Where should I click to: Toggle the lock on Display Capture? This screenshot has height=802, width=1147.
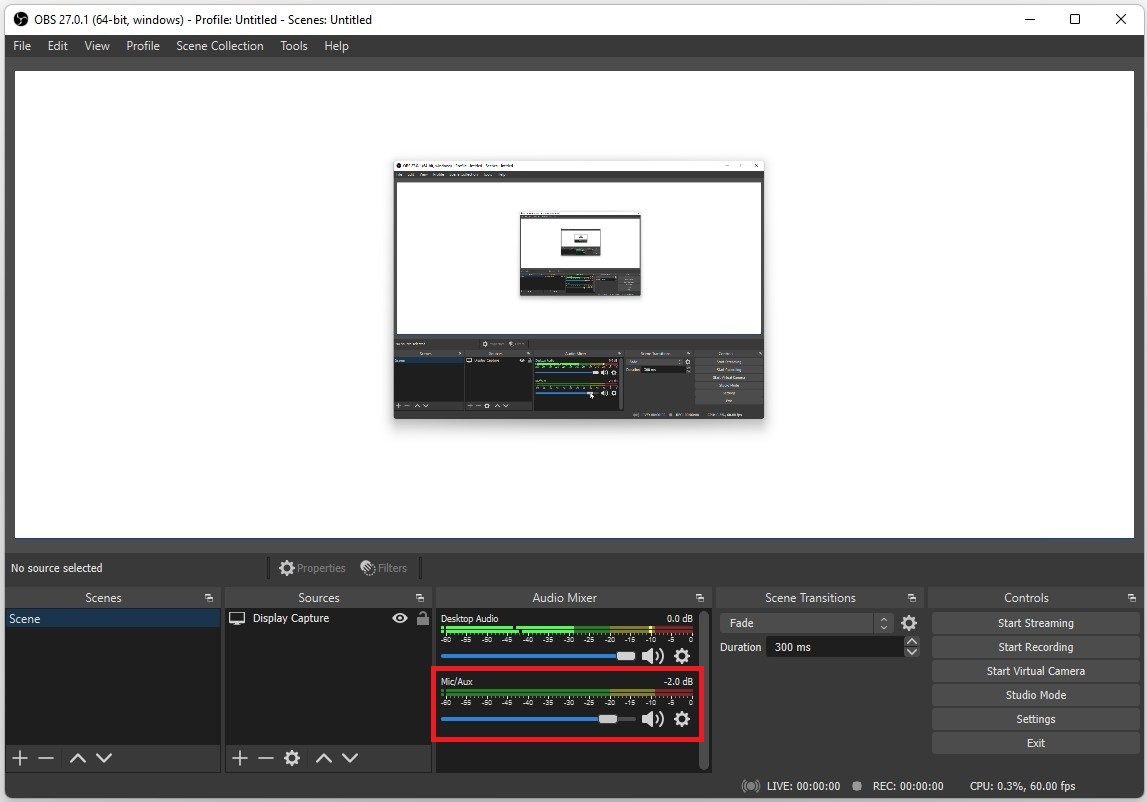[x=422, y=618]
